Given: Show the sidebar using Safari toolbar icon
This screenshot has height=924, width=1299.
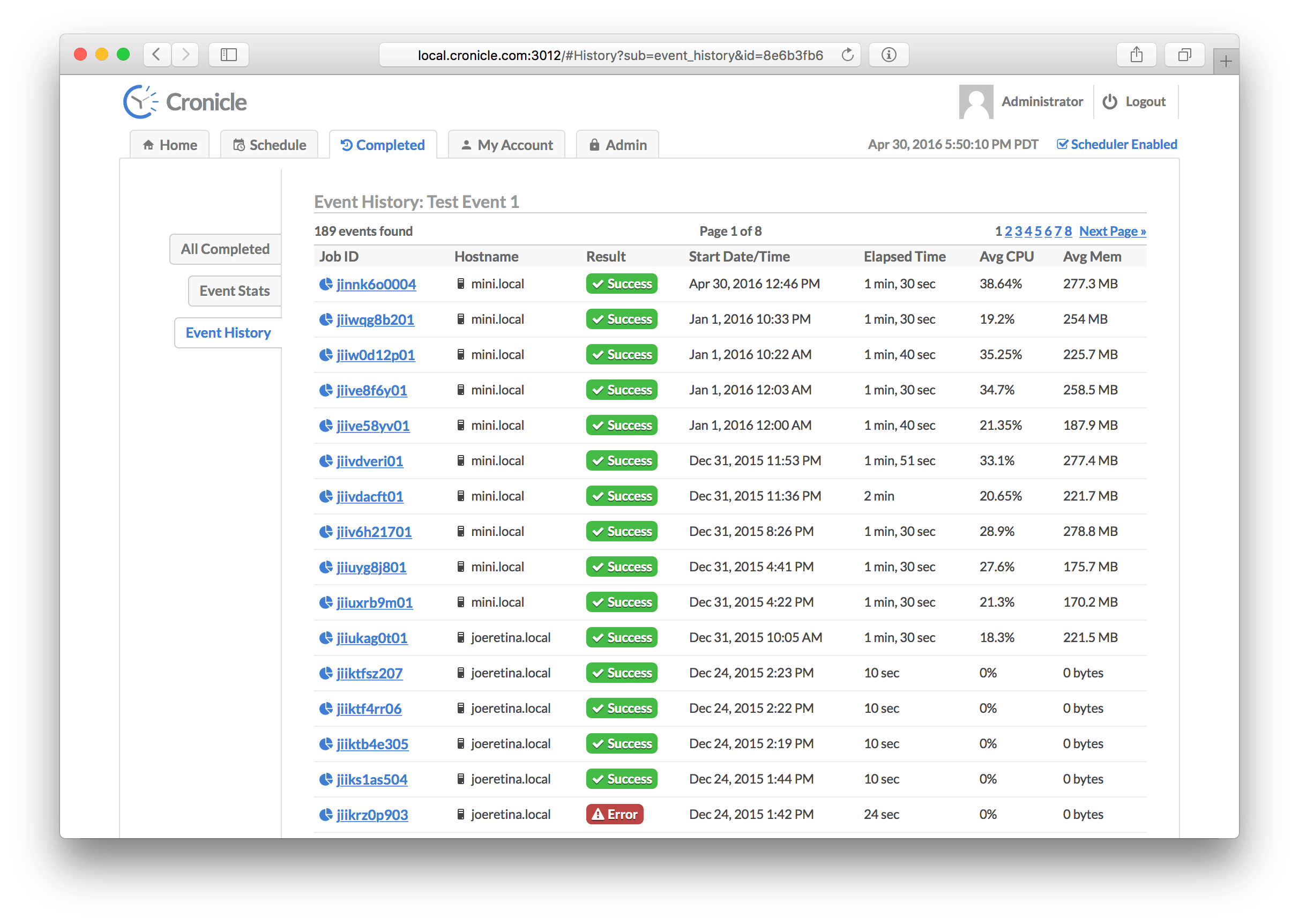Looking at the screenshot, I should 229,55.
